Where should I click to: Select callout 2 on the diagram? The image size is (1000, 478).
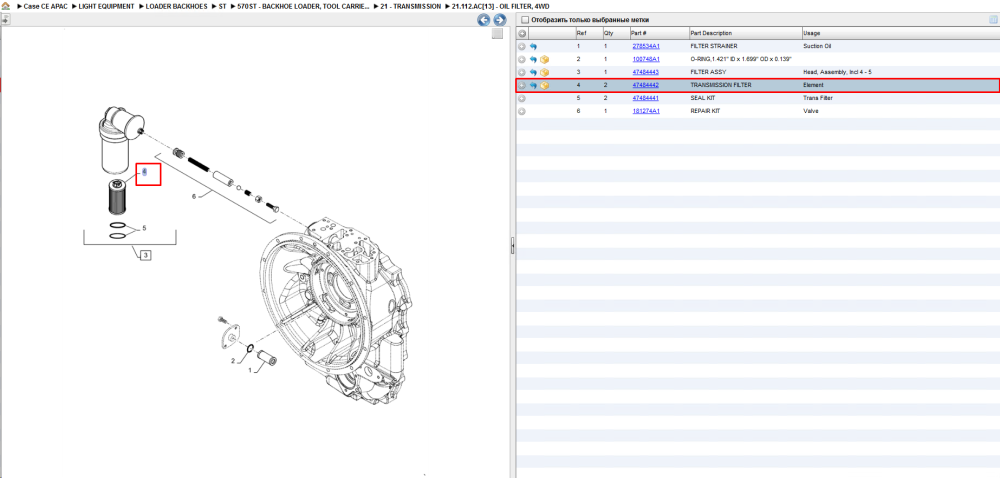(x=233, y=361)
